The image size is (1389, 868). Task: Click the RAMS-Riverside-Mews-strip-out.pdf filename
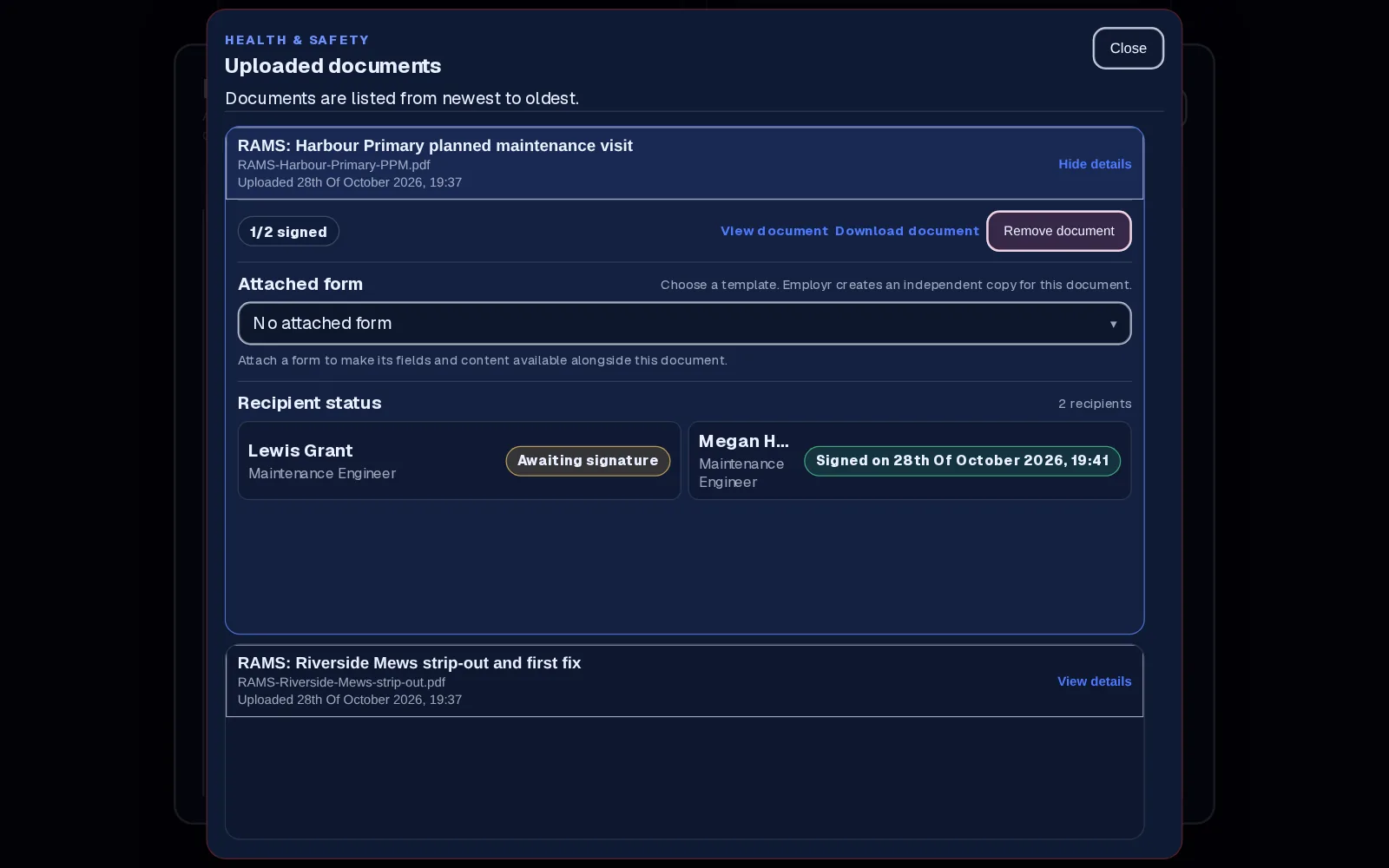point(341,682)
